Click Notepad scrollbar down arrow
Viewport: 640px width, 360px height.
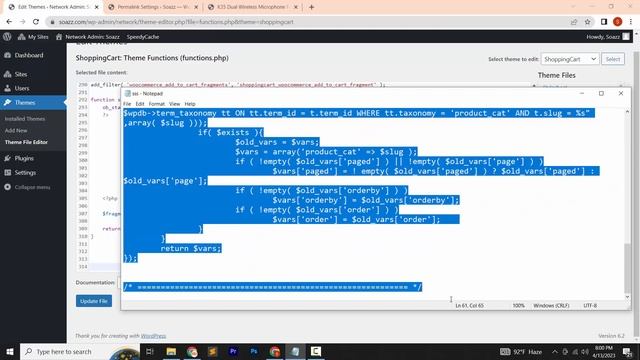point(627,297)
